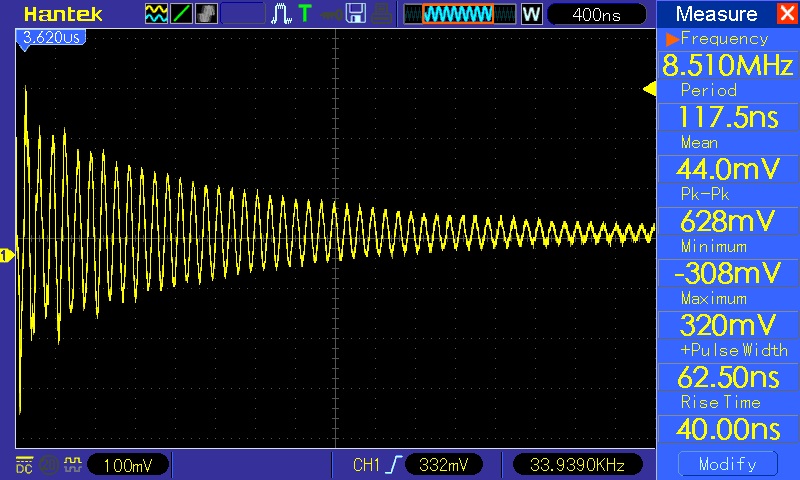Image resolution: width=800 pixels, height=480 pixels.
Task: Click the key lock icon
Action: click(x=331, y=14)
